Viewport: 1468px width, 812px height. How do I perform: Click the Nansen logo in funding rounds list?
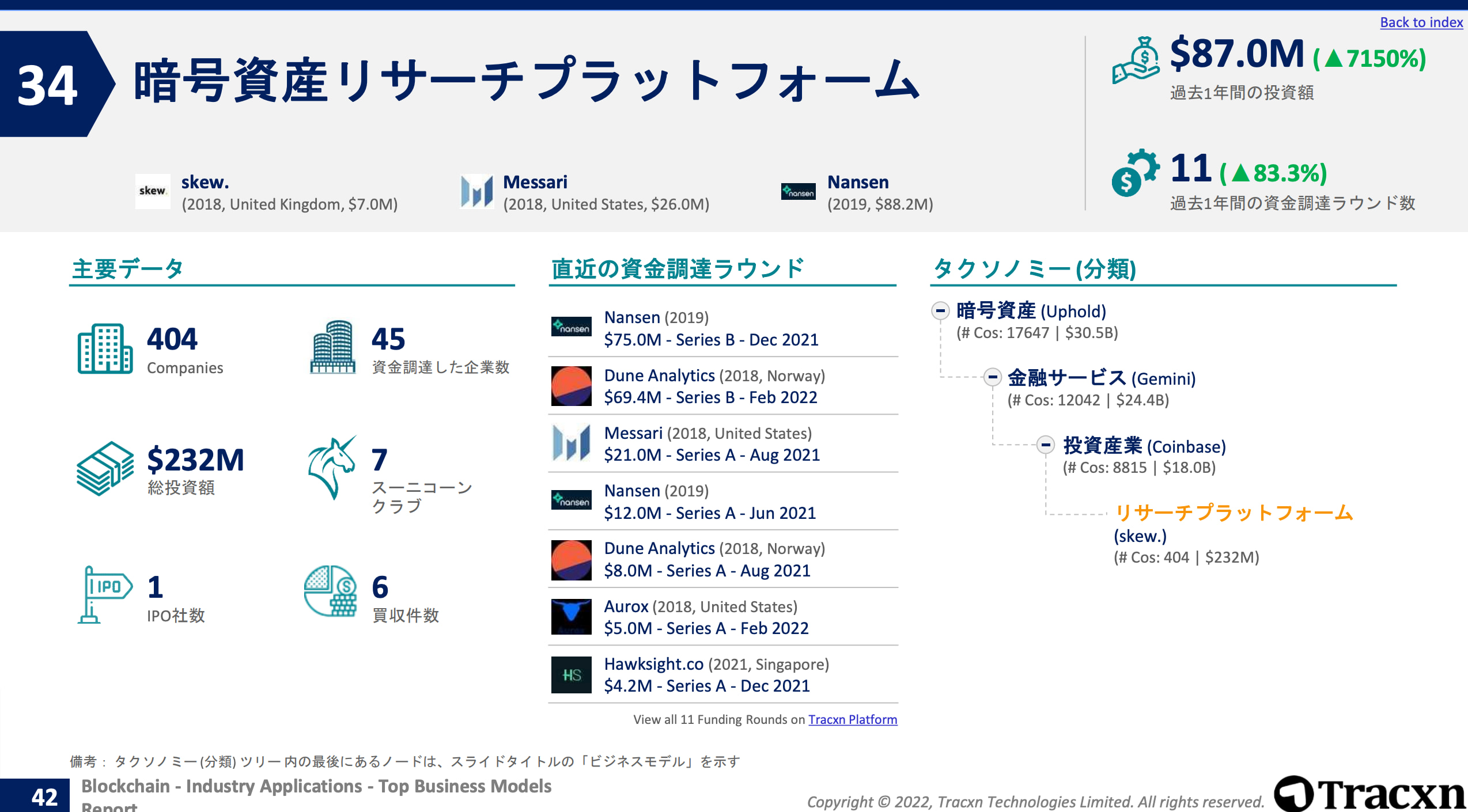click(571, 327)
